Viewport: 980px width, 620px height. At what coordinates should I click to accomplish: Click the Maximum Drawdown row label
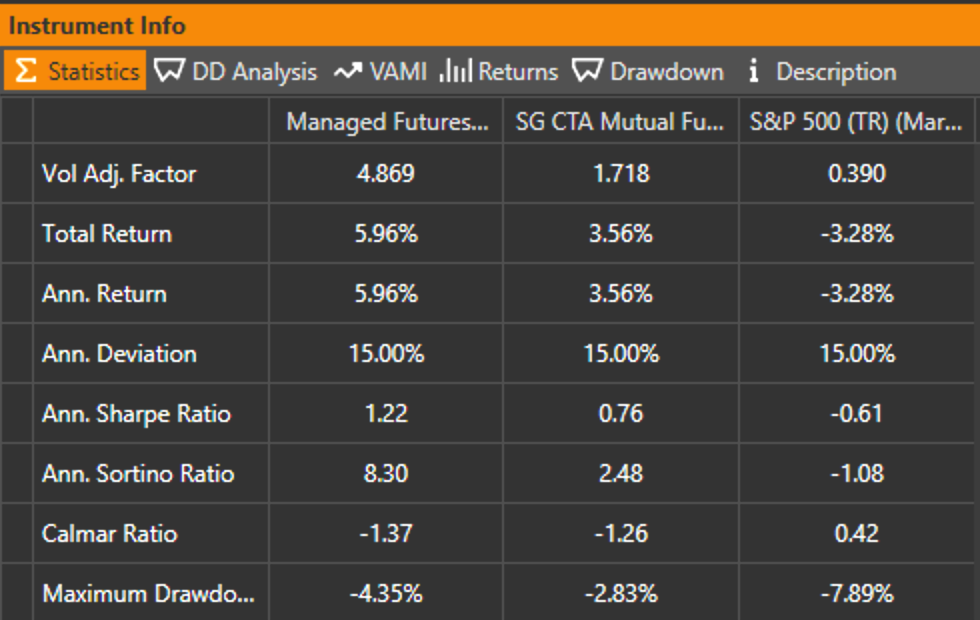point(148,594)
